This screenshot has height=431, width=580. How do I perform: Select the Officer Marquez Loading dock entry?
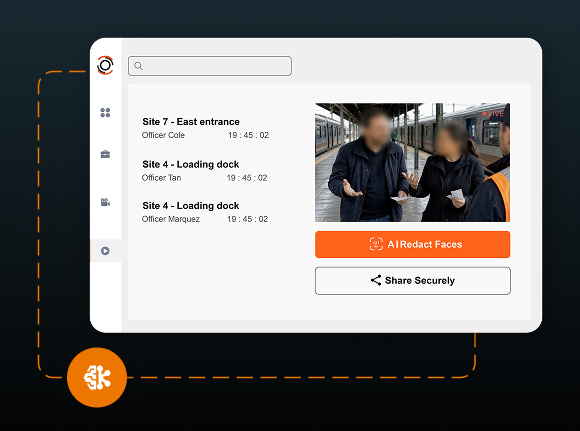click(205, 212)
